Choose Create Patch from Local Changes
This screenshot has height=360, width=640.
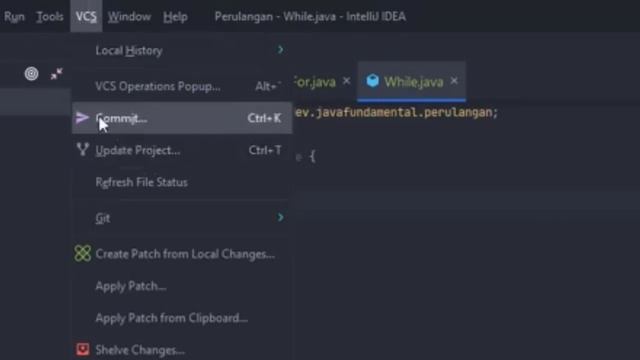182,254
